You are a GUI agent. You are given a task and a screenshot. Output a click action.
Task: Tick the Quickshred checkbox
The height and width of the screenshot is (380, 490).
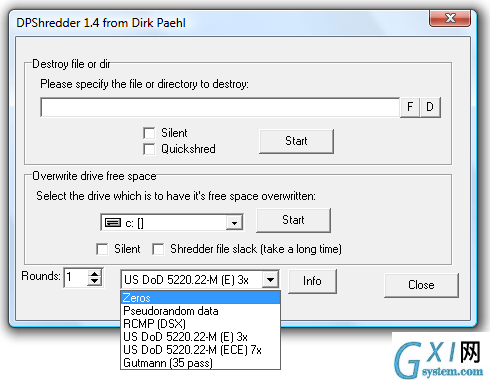point(149,149)
